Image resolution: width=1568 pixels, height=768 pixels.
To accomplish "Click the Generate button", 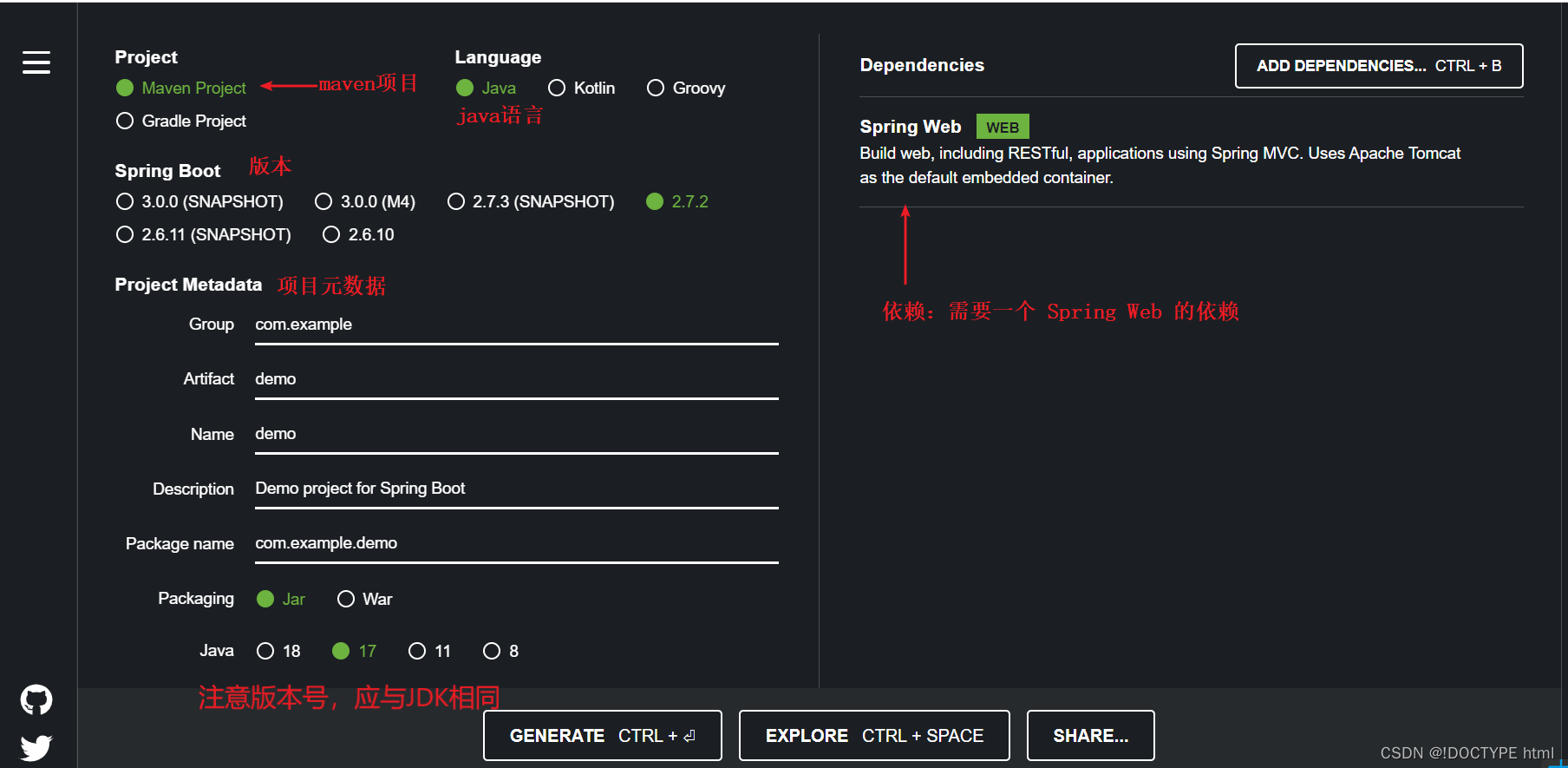I will tap(603, 736).
